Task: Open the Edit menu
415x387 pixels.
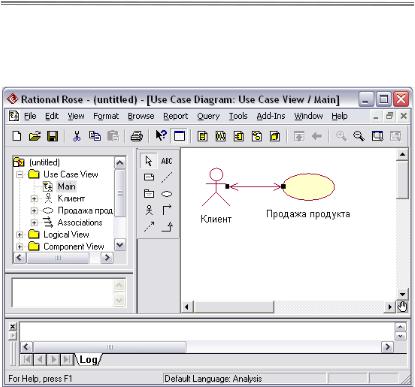Action: (52, 116)
